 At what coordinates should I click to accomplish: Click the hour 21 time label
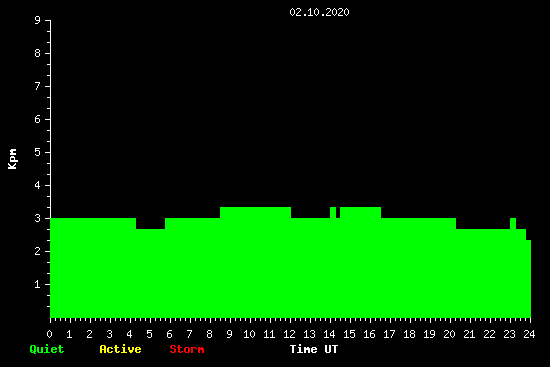click(469, 334)
